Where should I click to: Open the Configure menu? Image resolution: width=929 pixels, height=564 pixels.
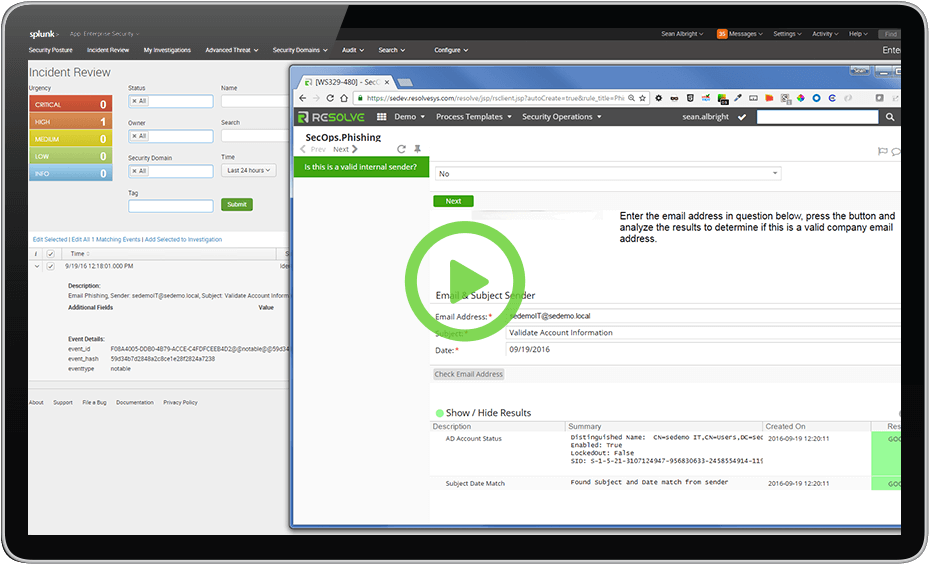451,50
